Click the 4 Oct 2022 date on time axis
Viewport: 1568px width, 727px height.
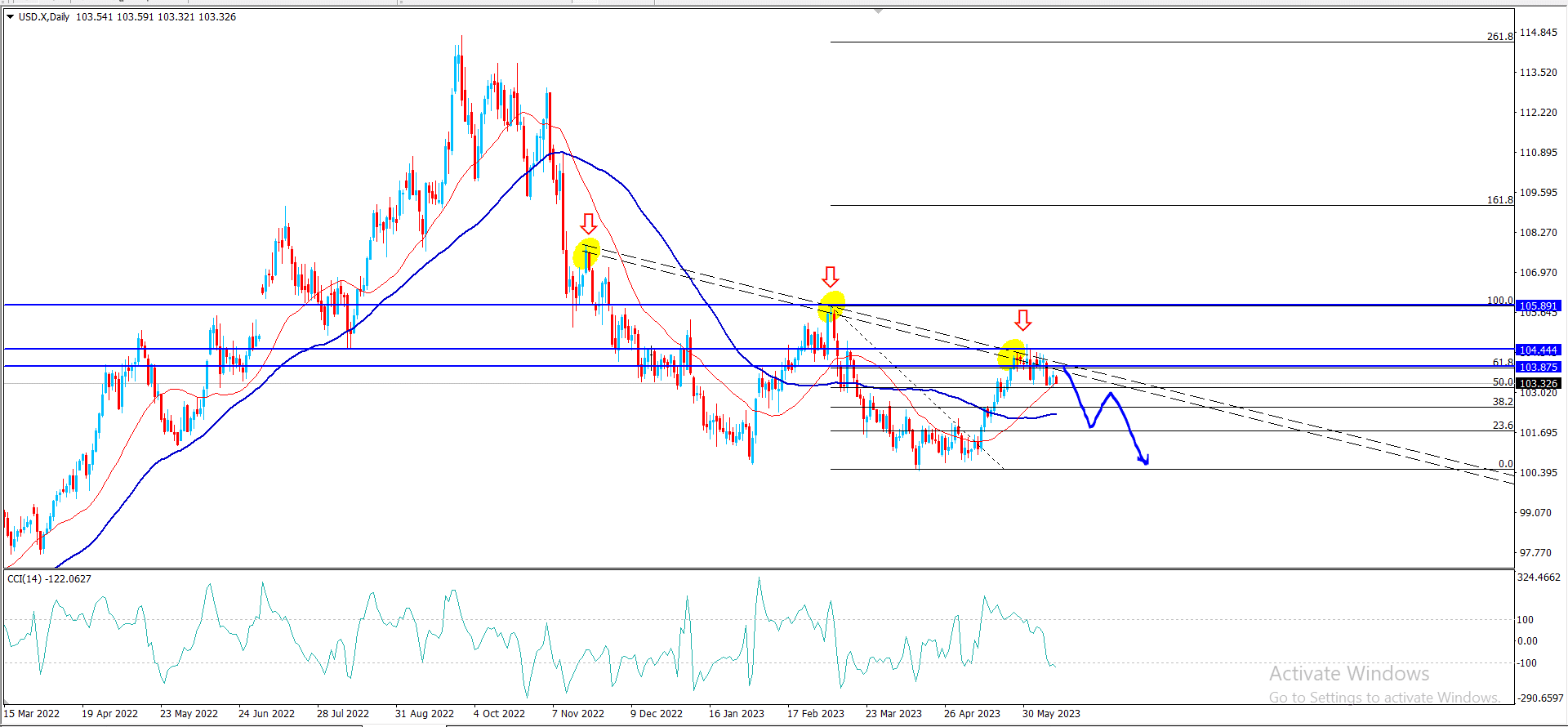[499, 713]
